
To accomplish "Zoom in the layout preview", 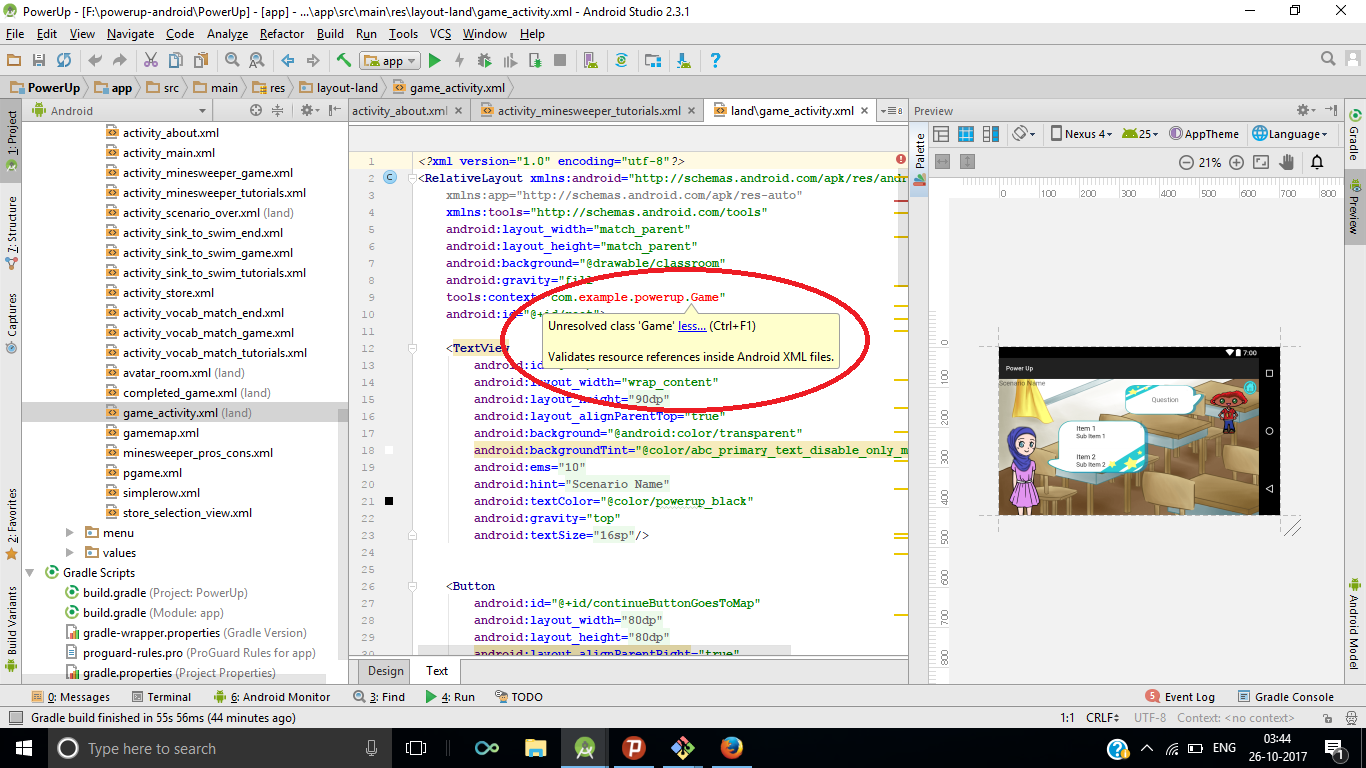I will coord(1236,162).
